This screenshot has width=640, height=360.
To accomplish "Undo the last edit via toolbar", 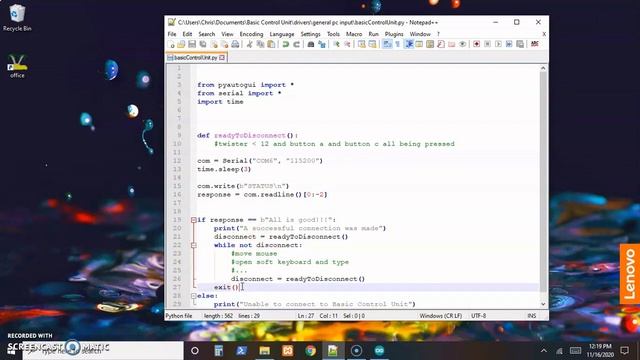I will click(x=285, y=44).
